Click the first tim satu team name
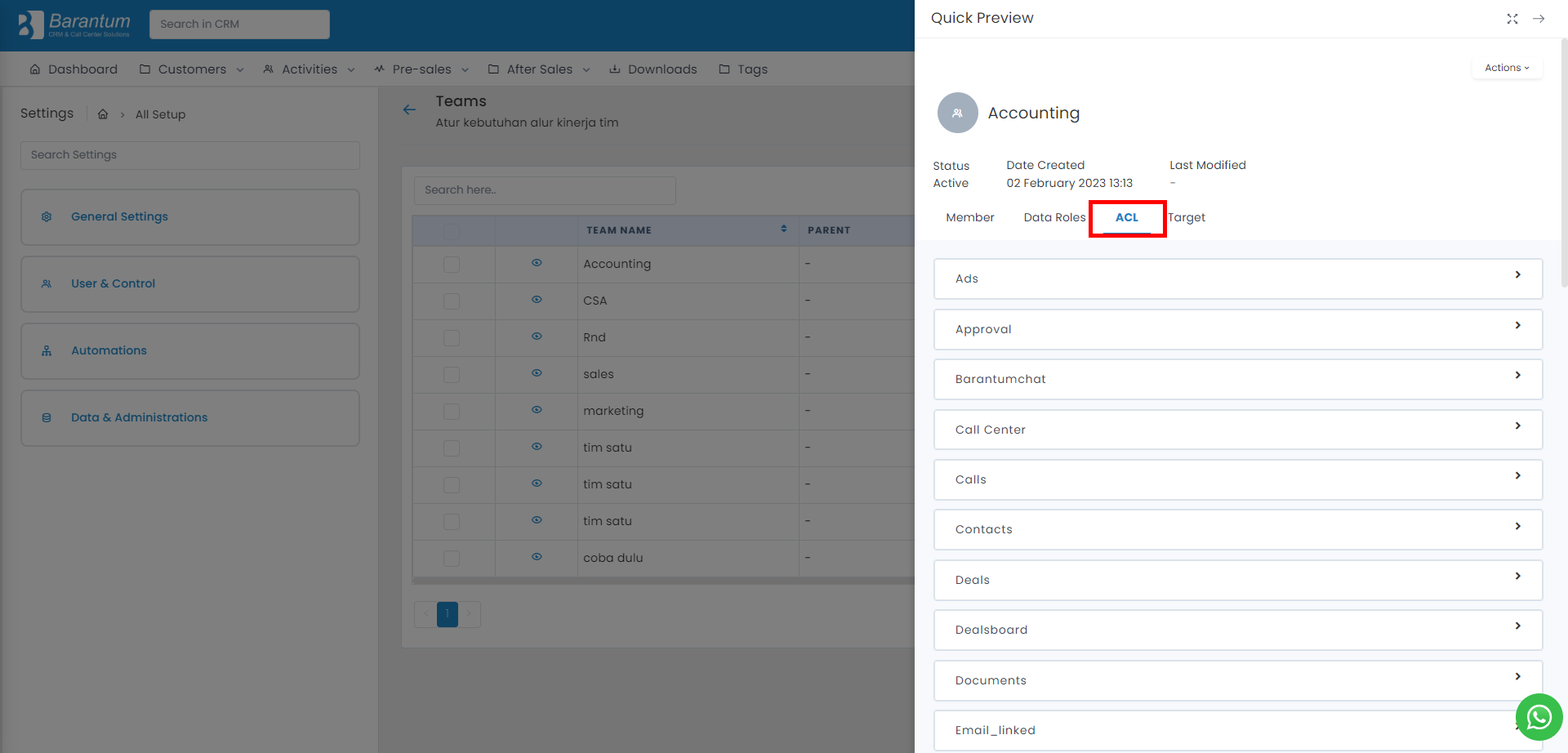This screenshot has width=1568, height=753. [608, 448]
